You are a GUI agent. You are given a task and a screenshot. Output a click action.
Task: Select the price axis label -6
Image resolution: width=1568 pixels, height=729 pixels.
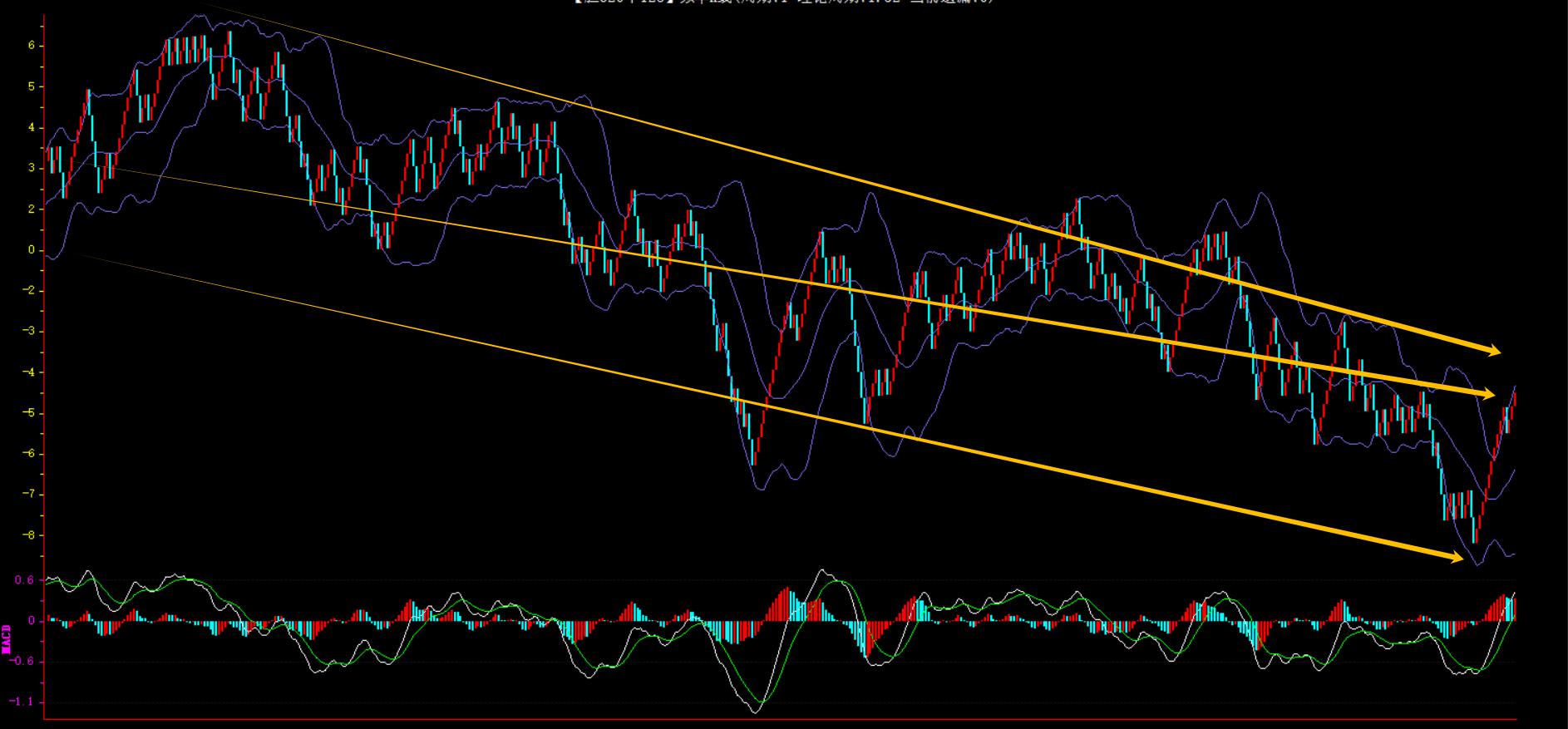coord(29,454)
